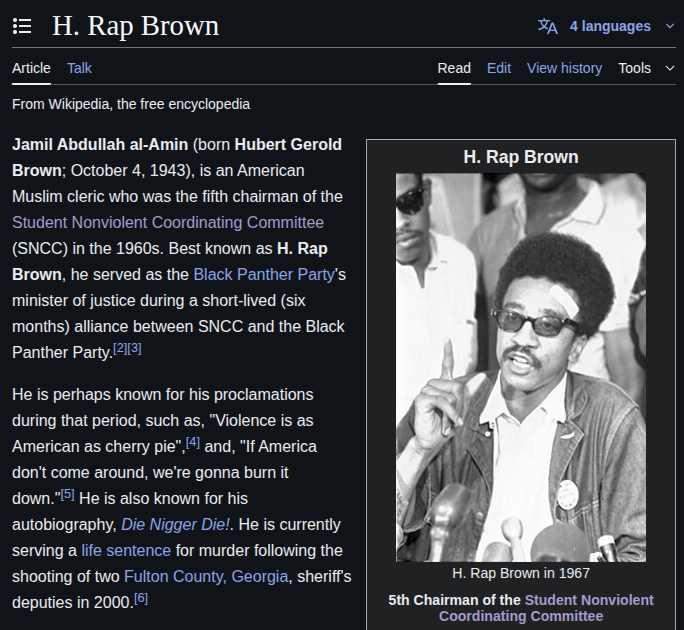684x630 pixels.
Task: Jump to citation reference [5]
Action: pos(68,494)
